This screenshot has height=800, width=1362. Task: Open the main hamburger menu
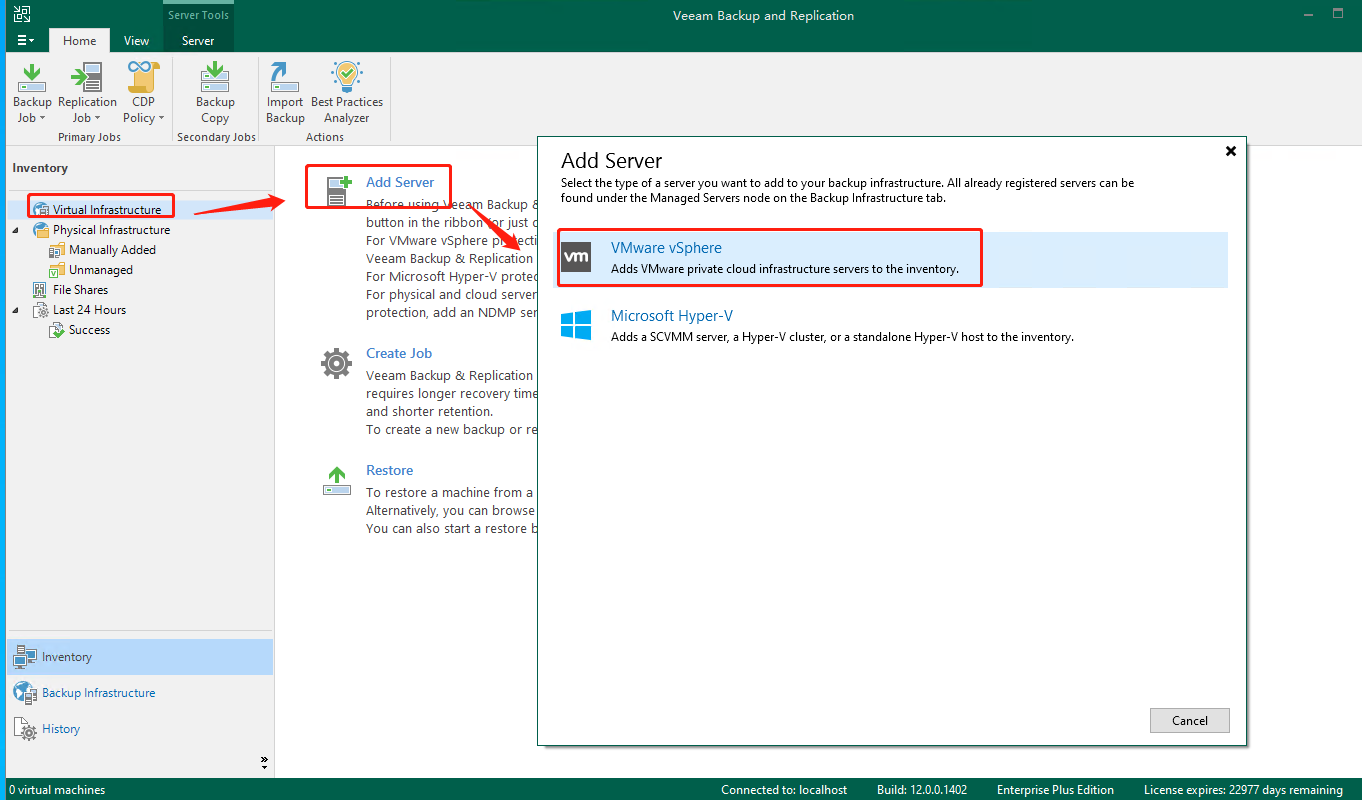[26, 41]
